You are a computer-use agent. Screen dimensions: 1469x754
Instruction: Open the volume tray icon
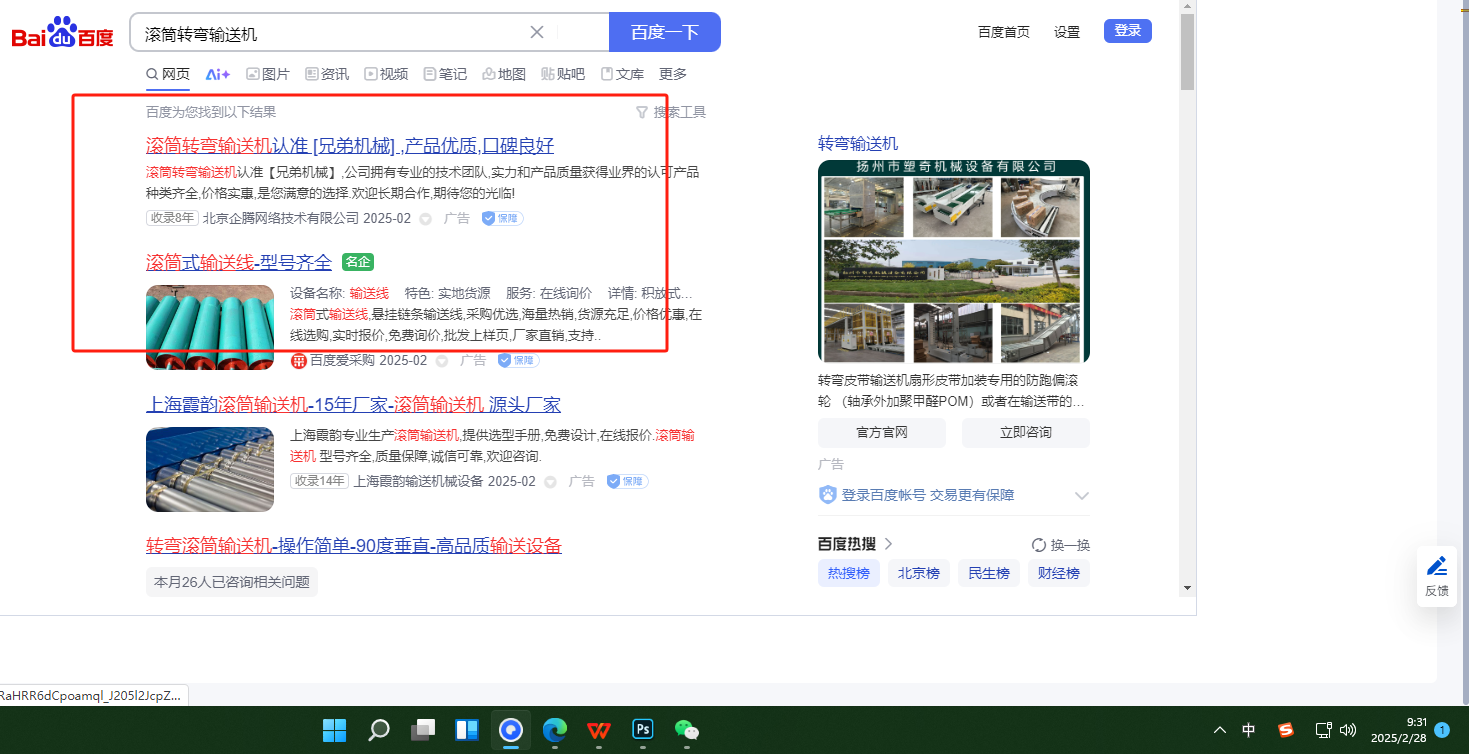(1348, 730)
